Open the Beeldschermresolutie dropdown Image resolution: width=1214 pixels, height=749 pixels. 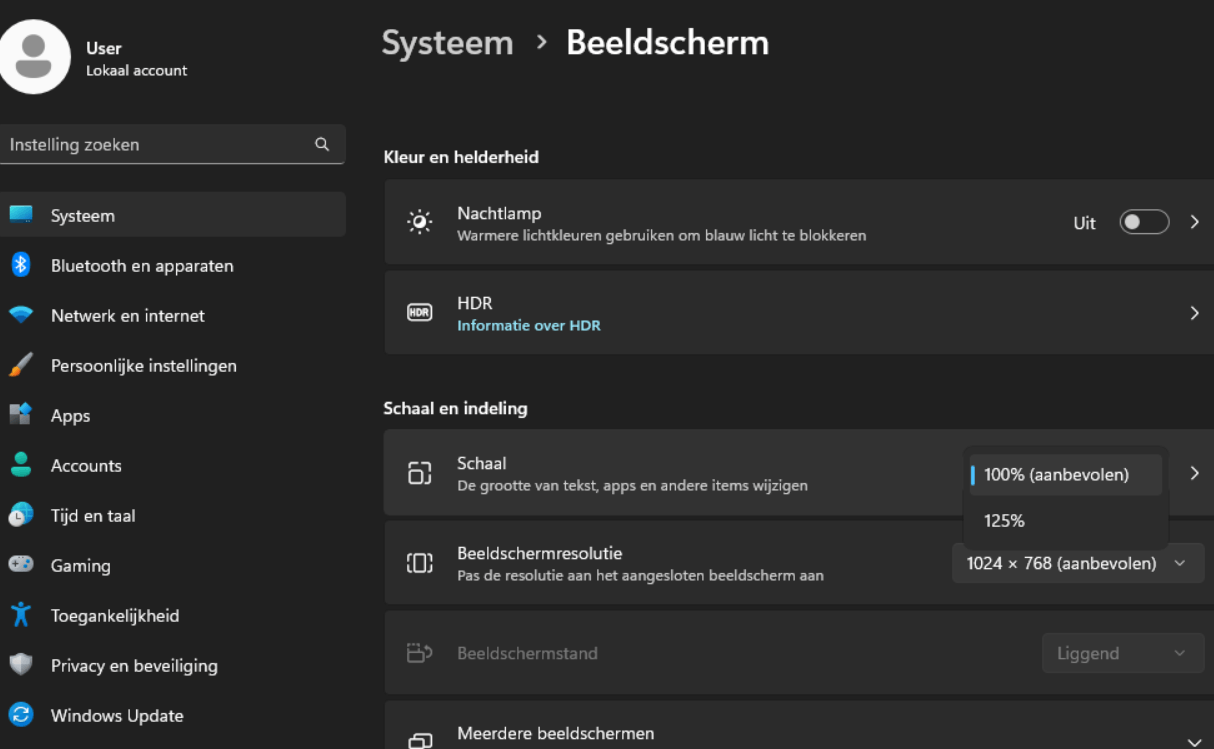point(1077,564)
